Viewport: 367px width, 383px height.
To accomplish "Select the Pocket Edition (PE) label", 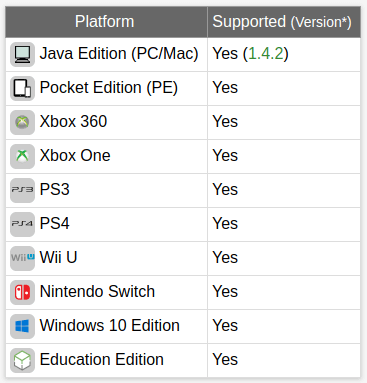I will coord(109,88).
